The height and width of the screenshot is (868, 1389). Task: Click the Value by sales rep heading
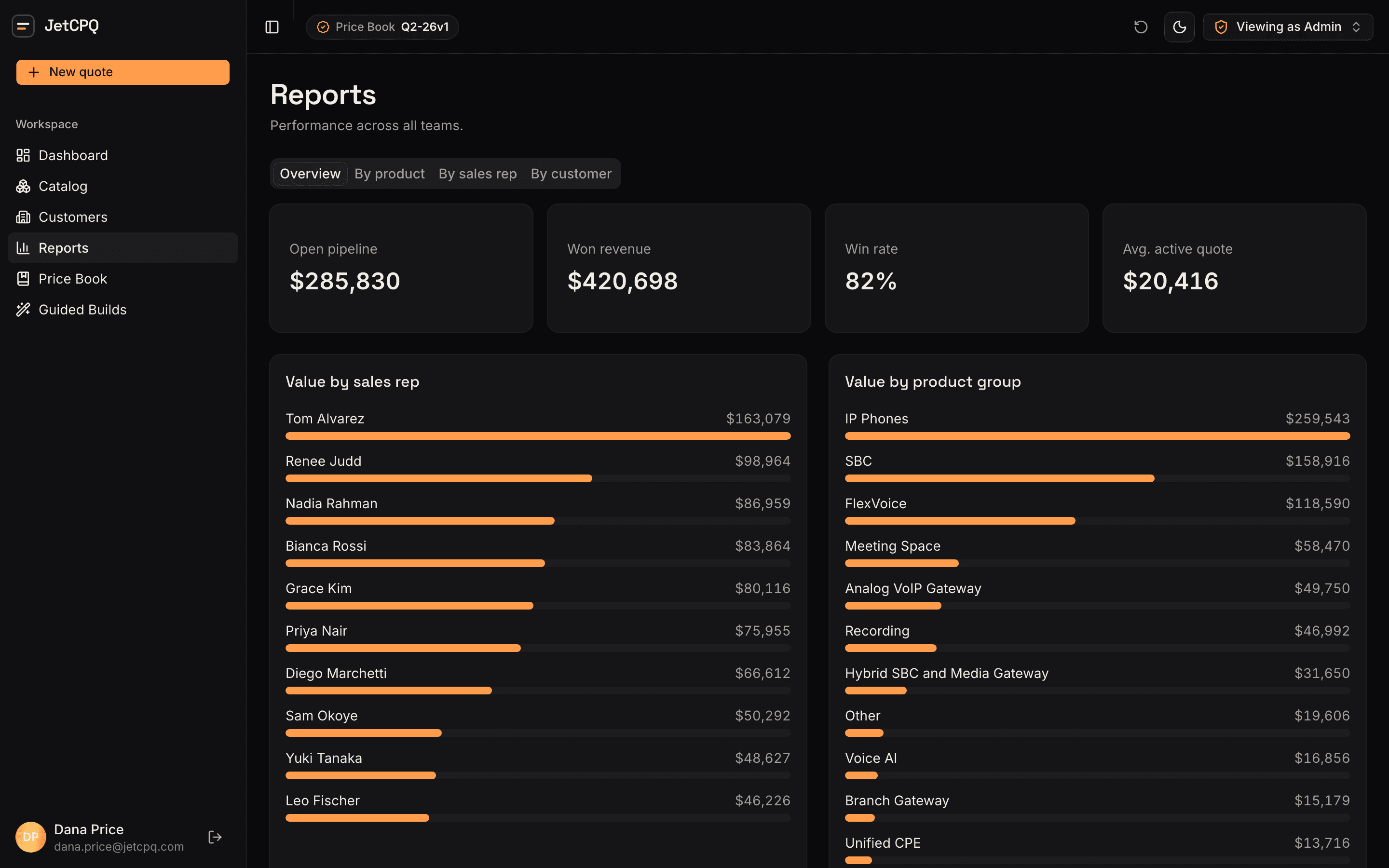point(353,382)
